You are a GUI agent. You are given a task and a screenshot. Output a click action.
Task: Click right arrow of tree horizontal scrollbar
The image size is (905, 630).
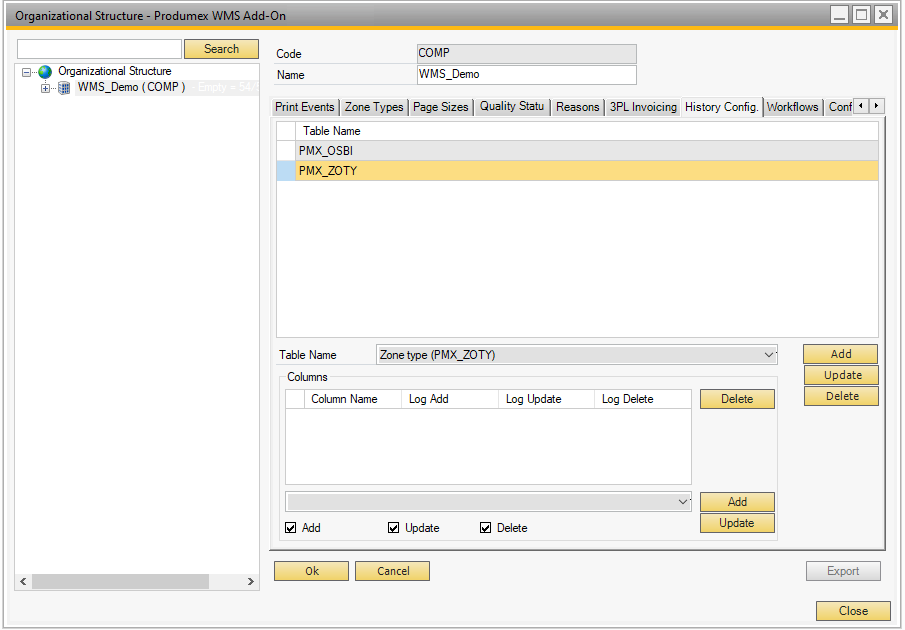[x=251, y=581]
